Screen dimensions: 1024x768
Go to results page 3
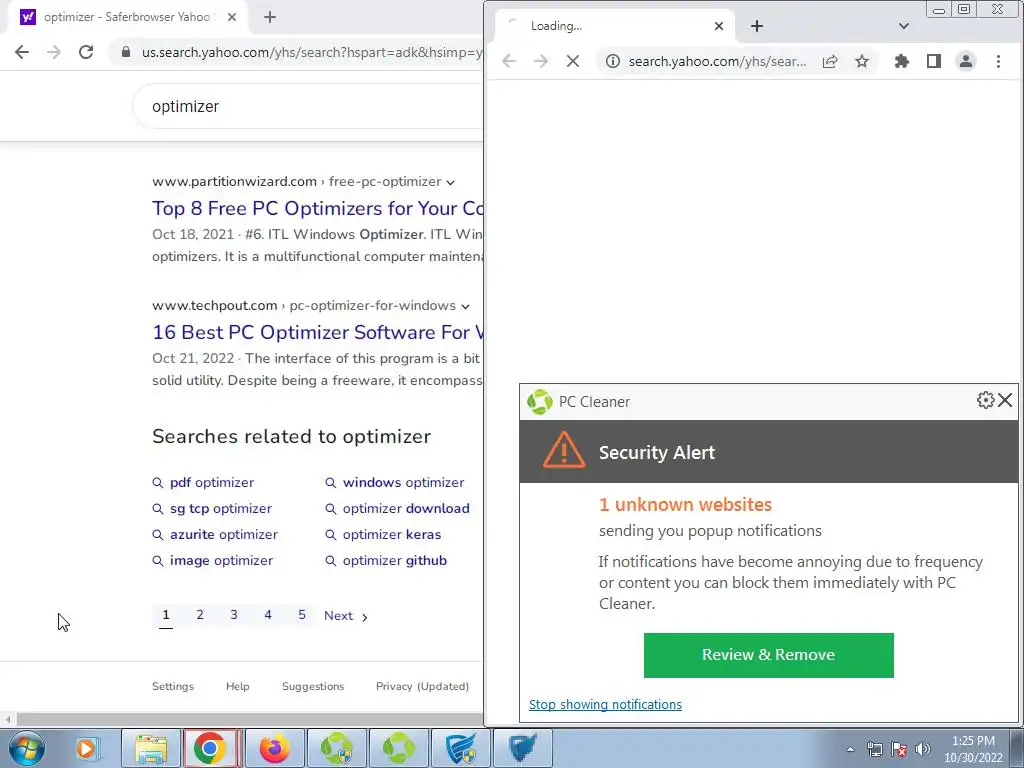click(x=234, y=615)
